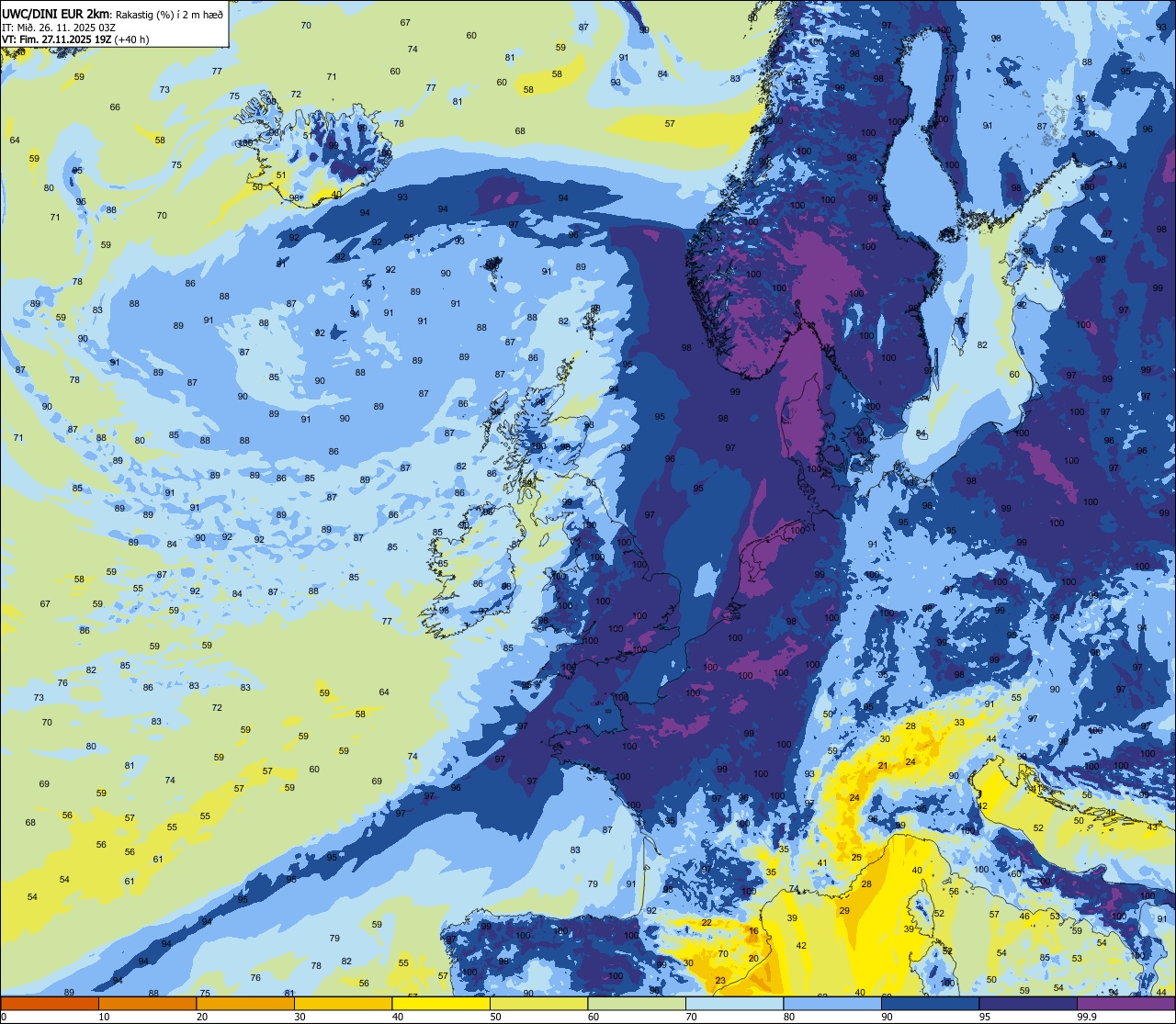Click the humidity value 22 on the map
1176x1024 pixels.
pos(707,922)
